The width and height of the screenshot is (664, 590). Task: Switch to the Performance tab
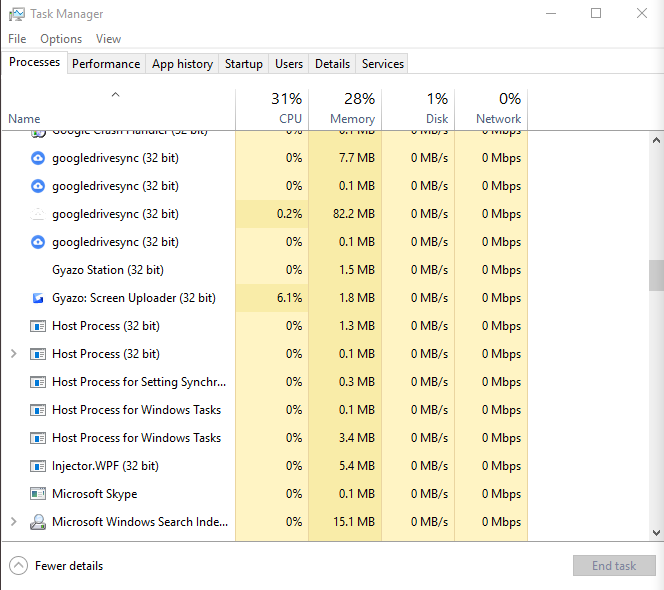point(106,64)
